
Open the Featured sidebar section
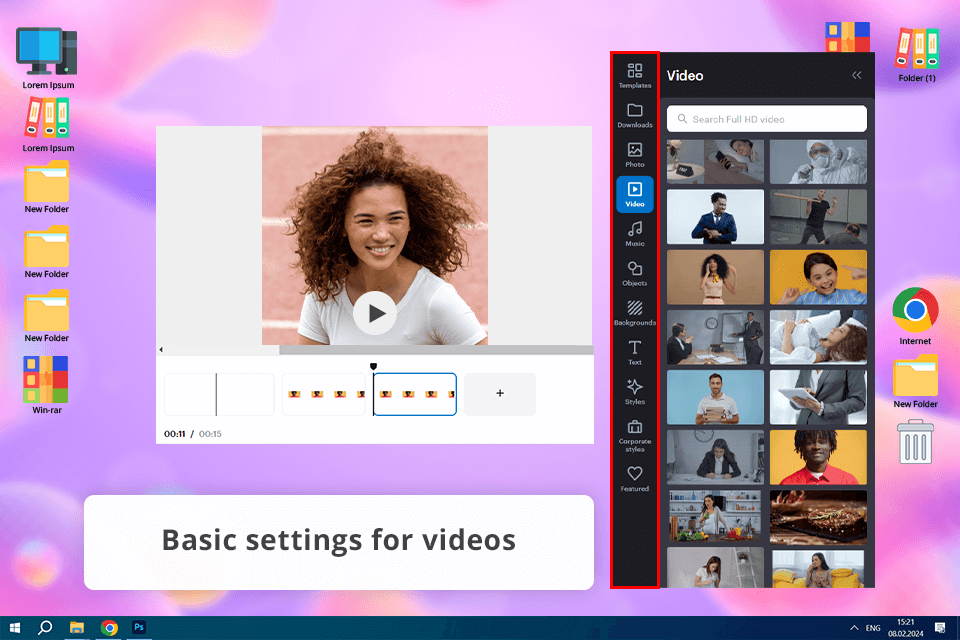tap(634, 479)
